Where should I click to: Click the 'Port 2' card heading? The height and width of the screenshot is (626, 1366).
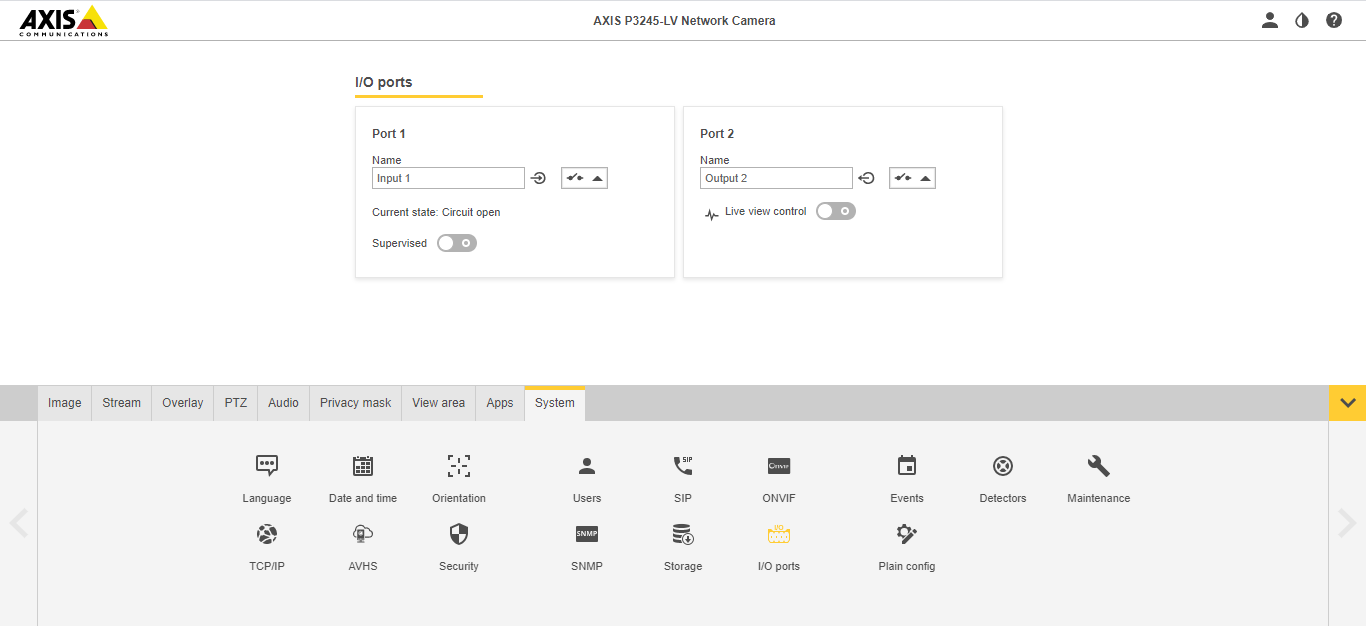717,133
